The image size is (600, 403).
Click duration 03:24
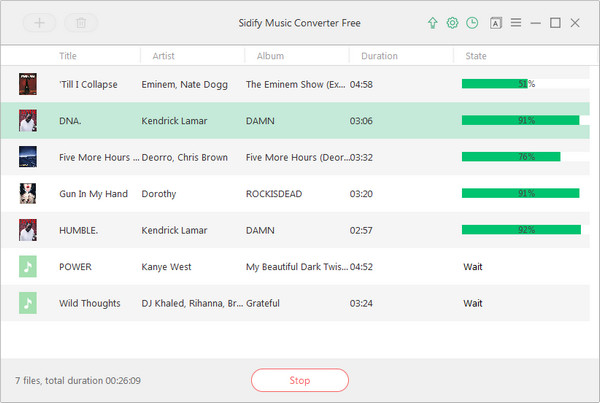click(361, 303)
